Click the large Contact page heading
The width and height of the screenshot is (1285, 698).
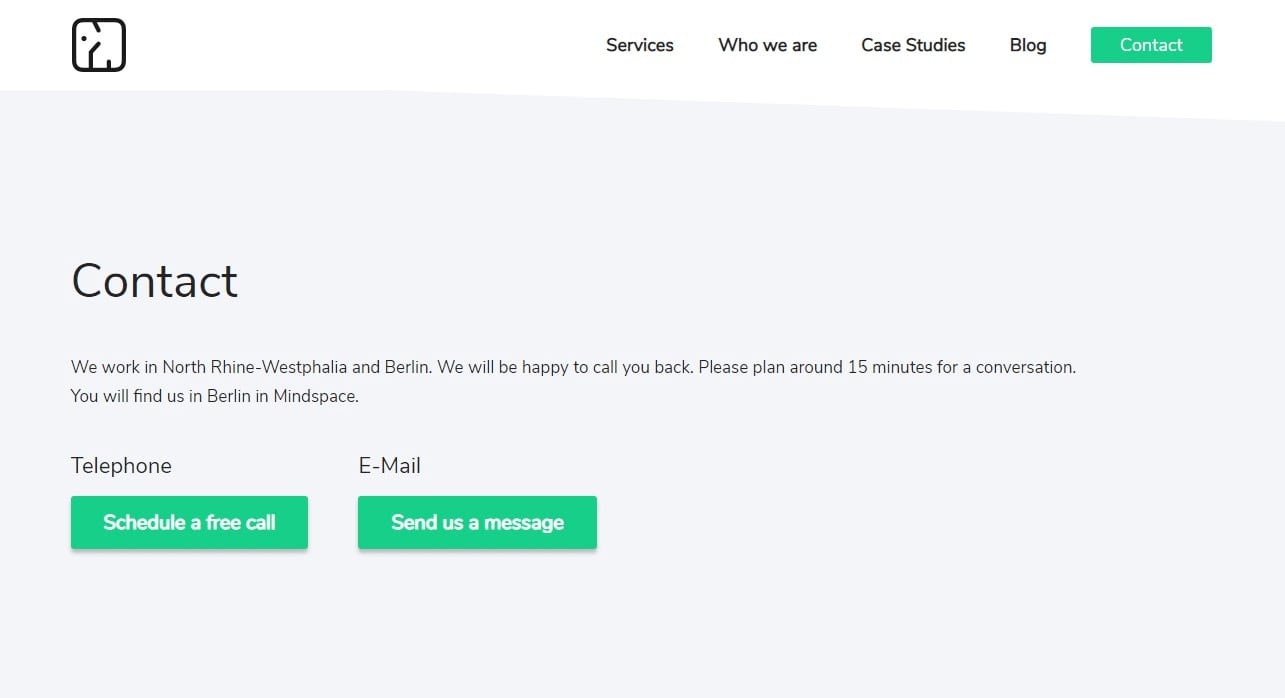point(154,281)
